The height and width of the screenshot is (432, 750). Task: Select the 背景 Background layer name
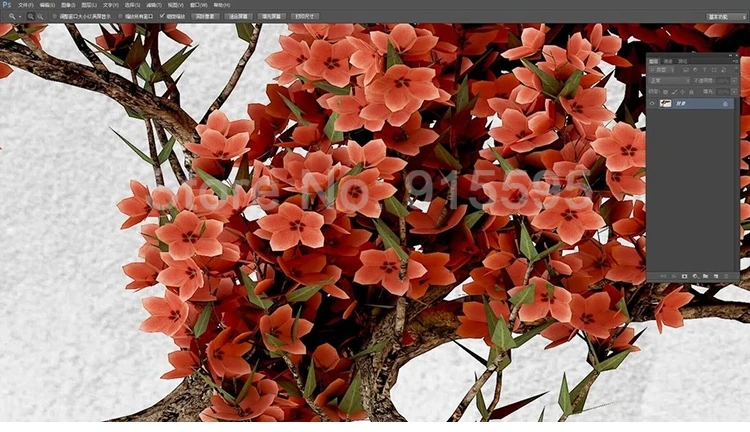click(681, 103)
